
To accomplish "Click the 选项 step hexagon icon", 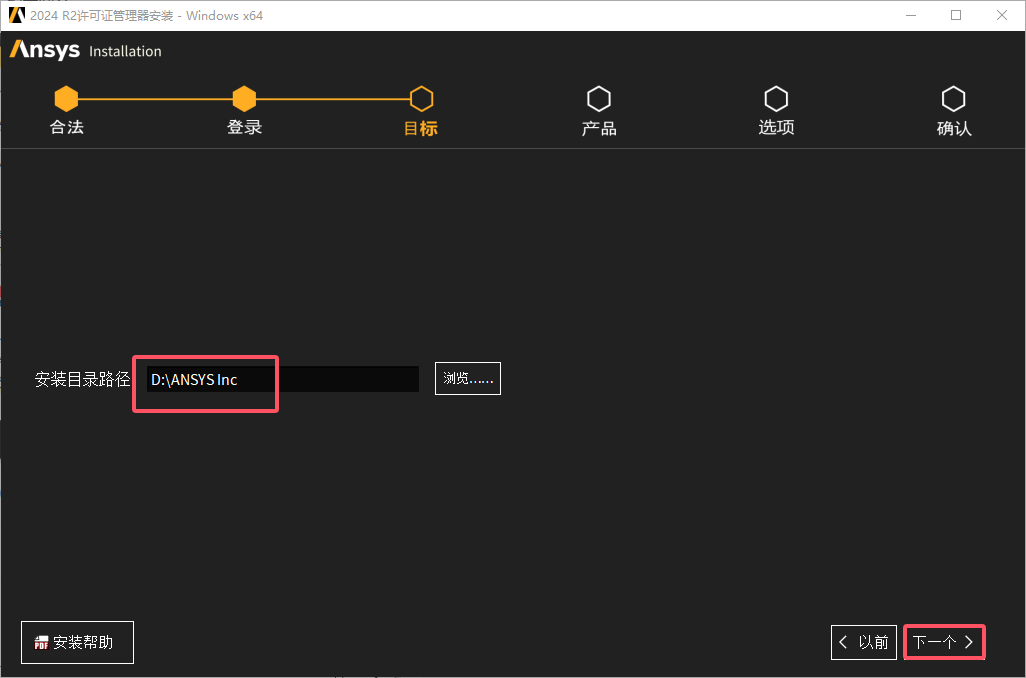I will coord(776,99).
